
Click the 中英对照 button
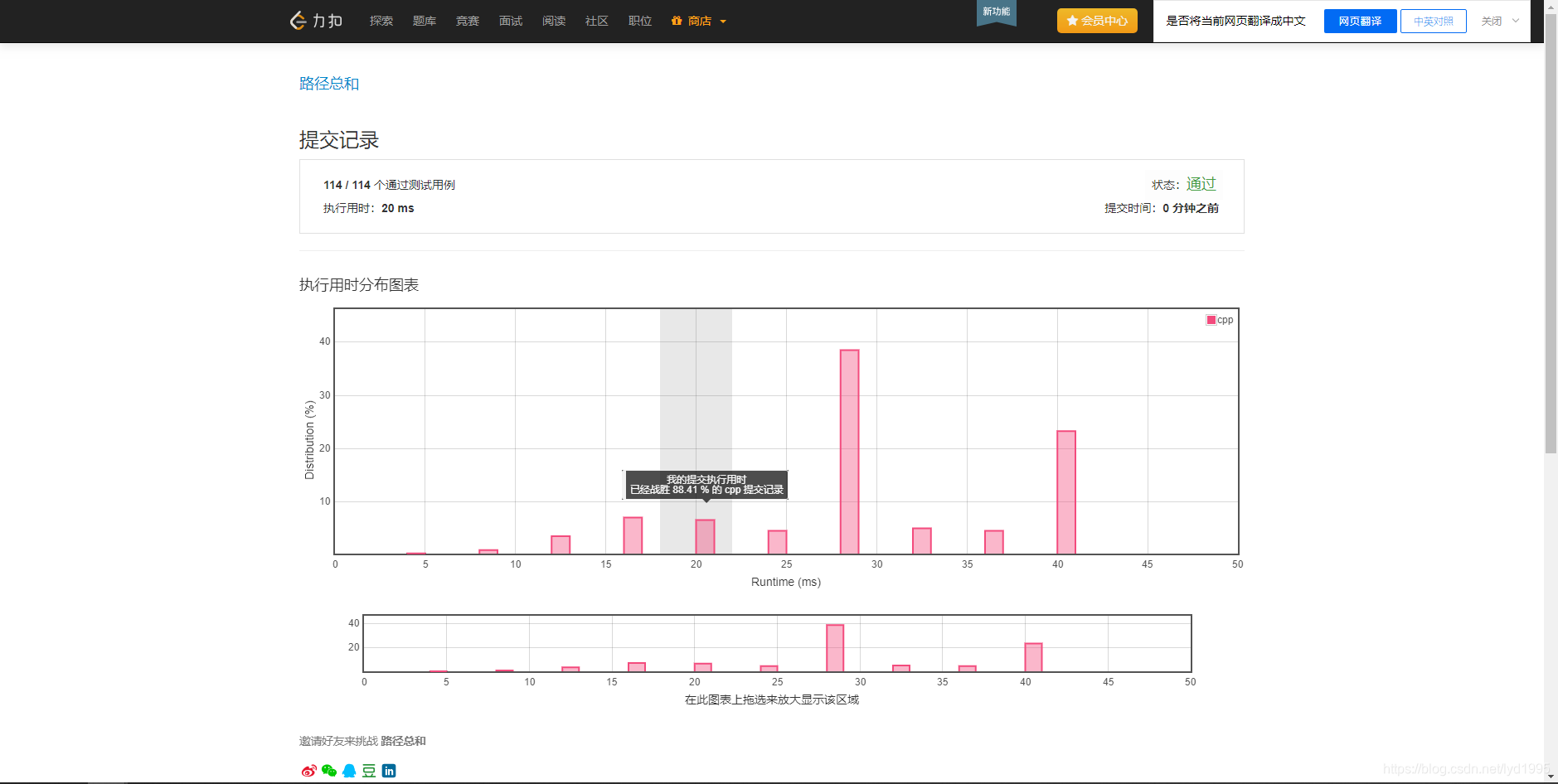click(1434, 21)
